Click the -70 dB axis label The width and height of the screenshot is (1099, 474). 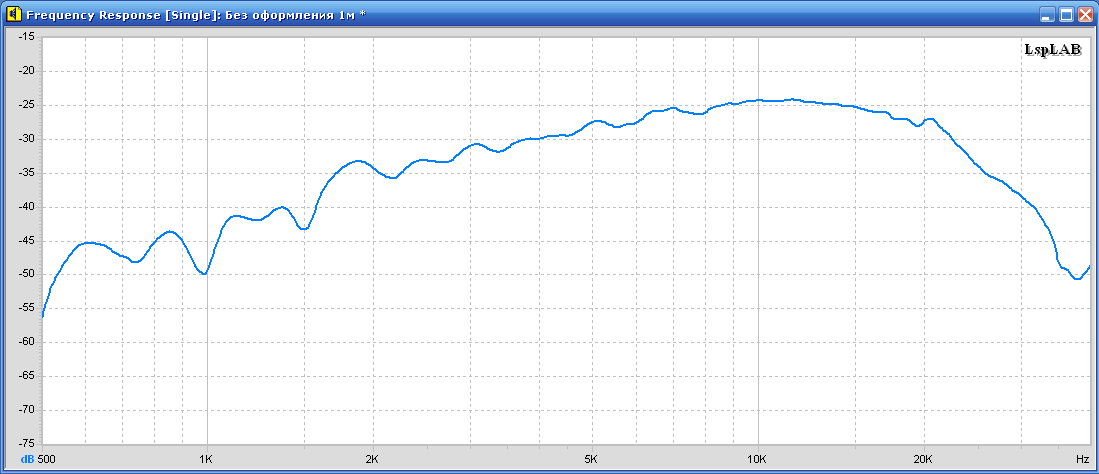pyautogui.click(x=25, y=409)
